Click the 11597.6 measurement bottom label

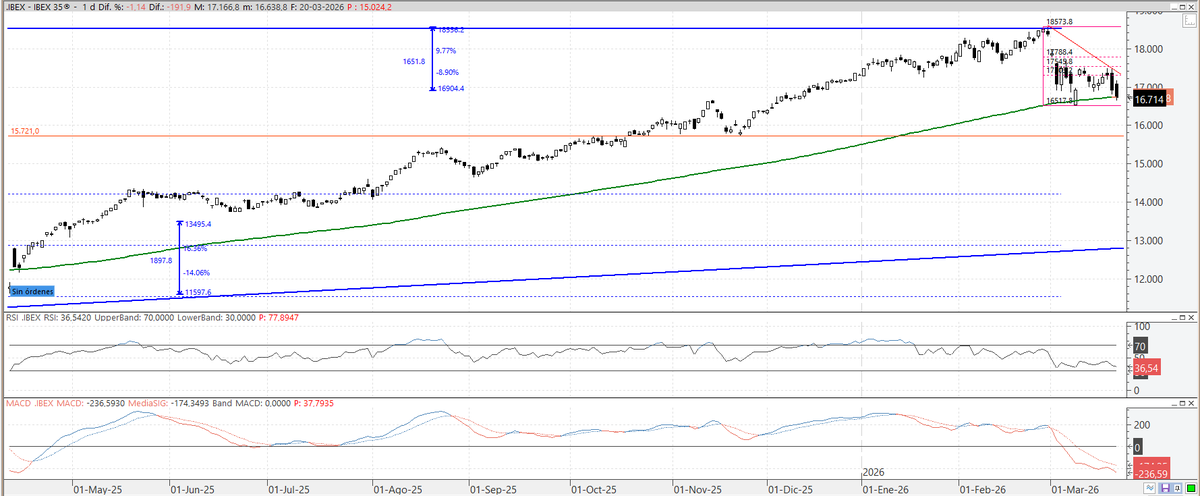(x=199, y=292)
